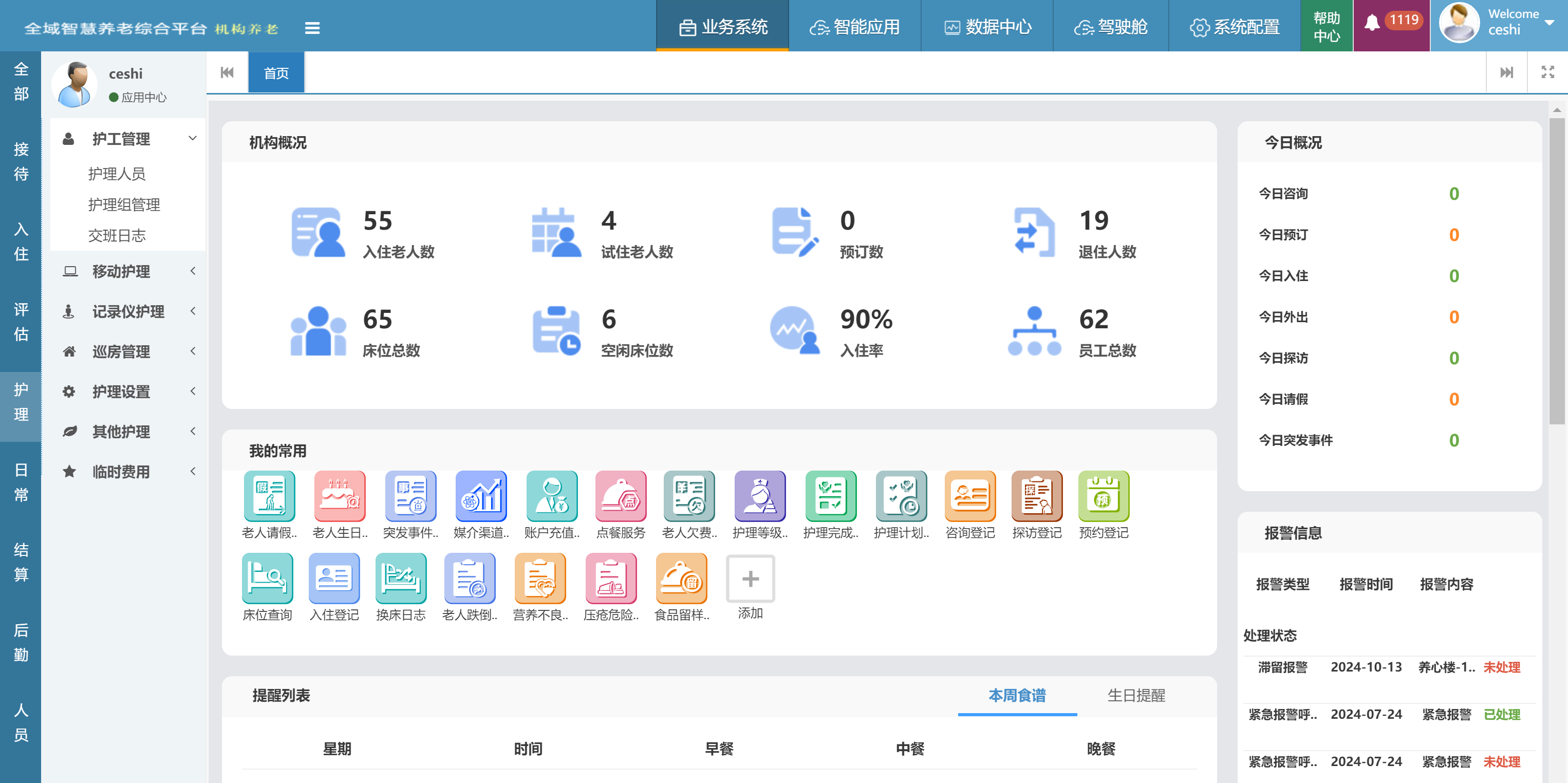Click the 空闲床位数 statistic icon
The height and width of the screenshot is (783, 1568).
pyautogui.click(x=556, y=330)
